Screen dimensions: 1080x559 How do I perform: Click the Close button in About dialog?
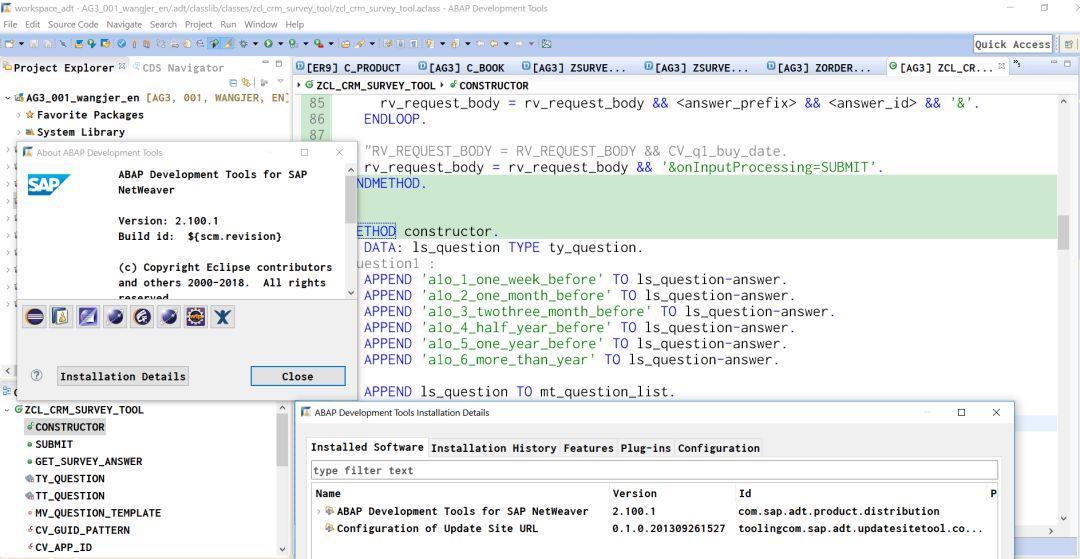click(x=298, y=376)
